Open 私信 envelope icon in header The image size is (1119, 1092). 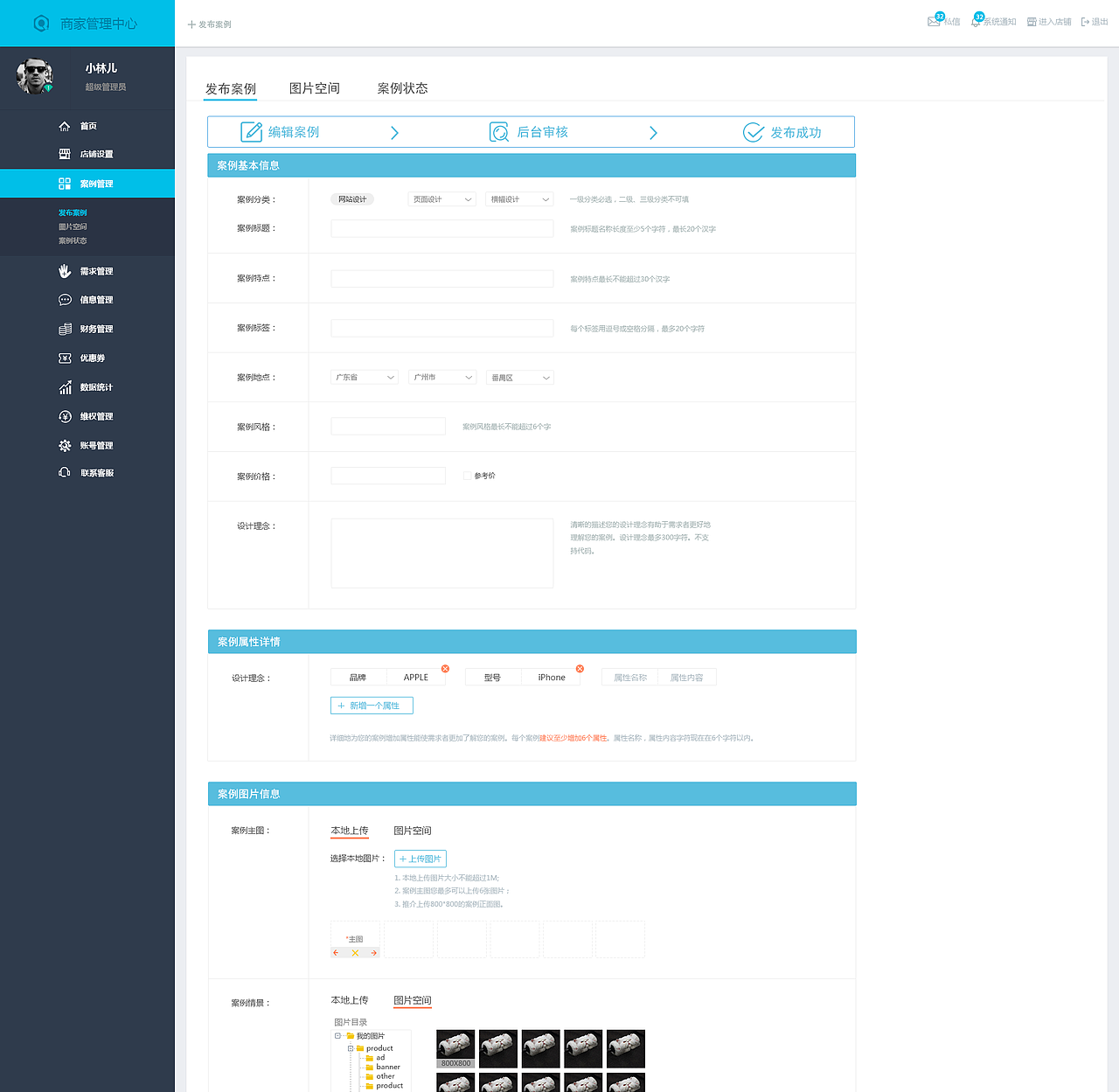click(934, 21)
